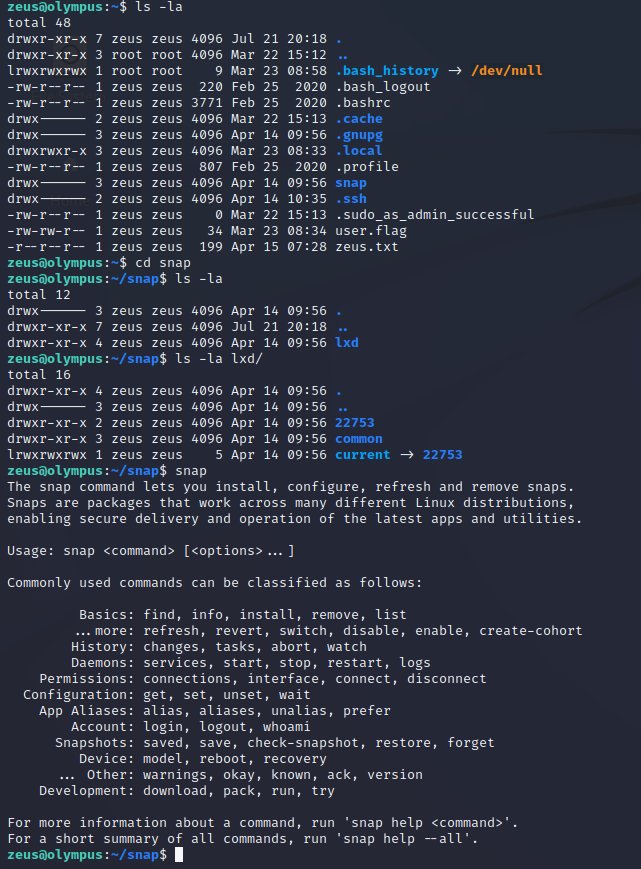Click the current symlink name
Image resolution: width=641 pixels, height=869 pixels.
(363, 454)
